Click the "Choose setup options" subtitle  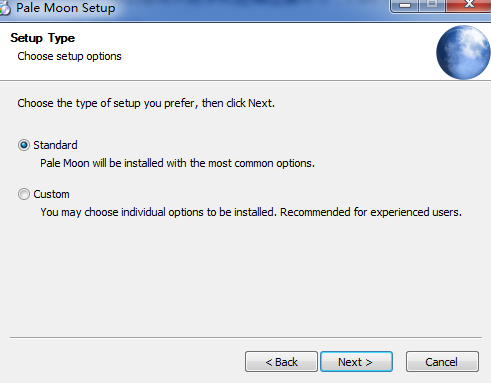coord(69,56)
